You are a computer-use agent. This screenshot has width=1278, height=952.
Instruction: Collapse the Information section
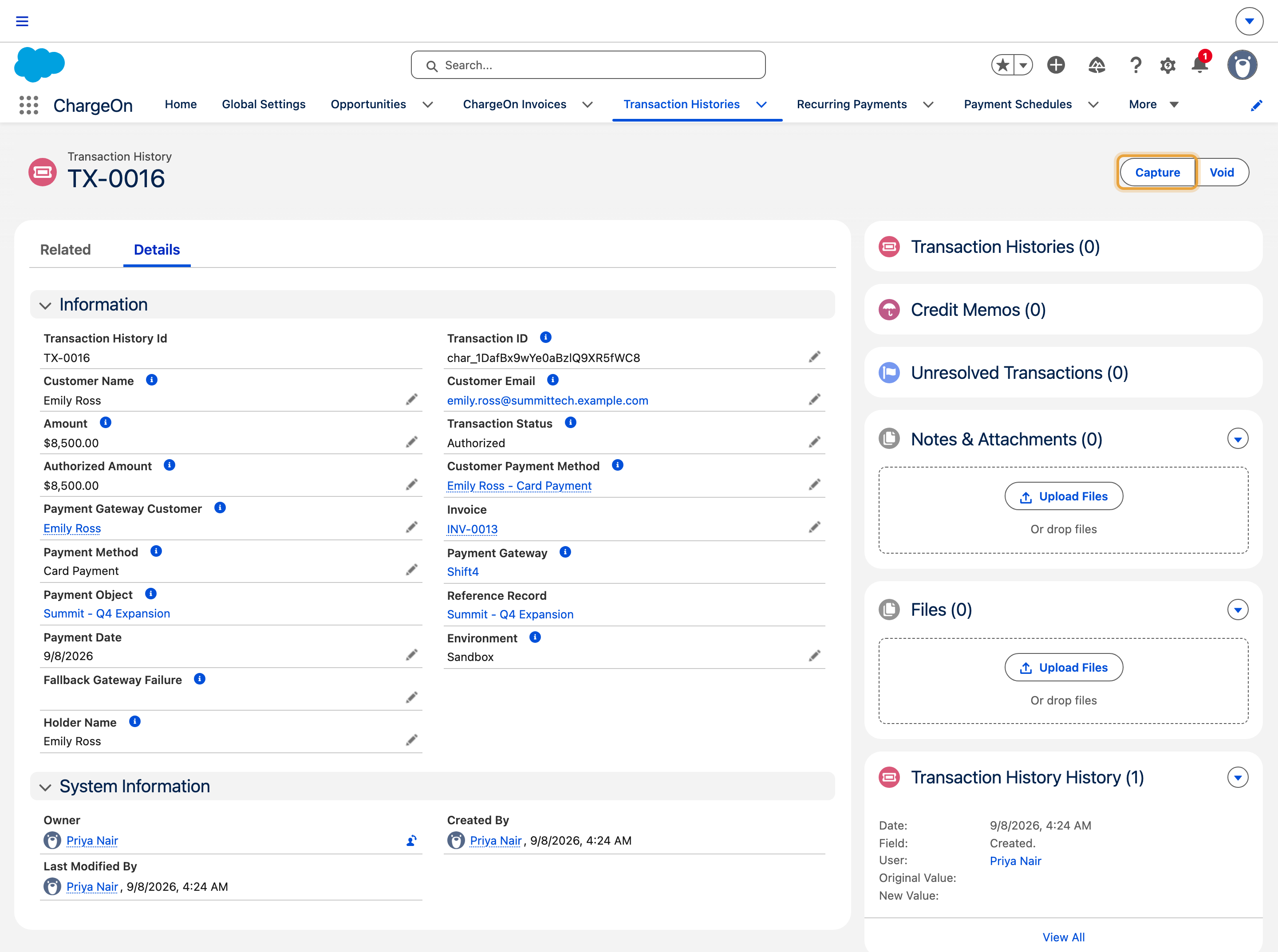[x=46, y=305]
